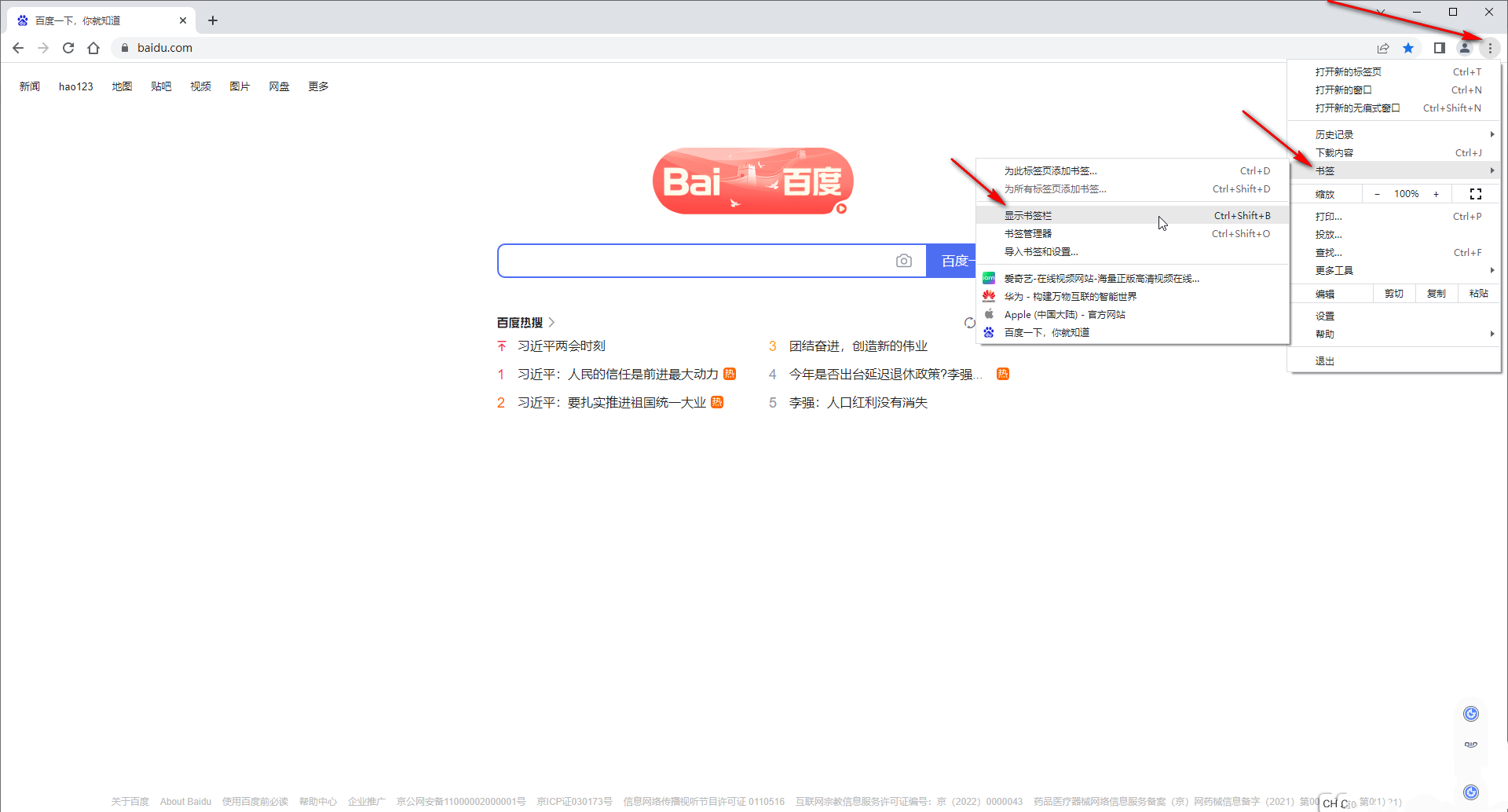
Task: Open the hao123 link
Action: tap(76, 86)
